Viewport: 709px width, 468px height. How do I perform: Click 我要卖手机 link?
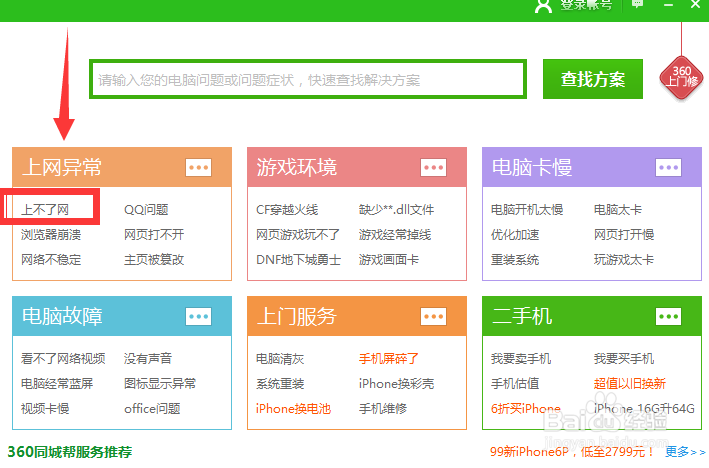pos(521,359)
